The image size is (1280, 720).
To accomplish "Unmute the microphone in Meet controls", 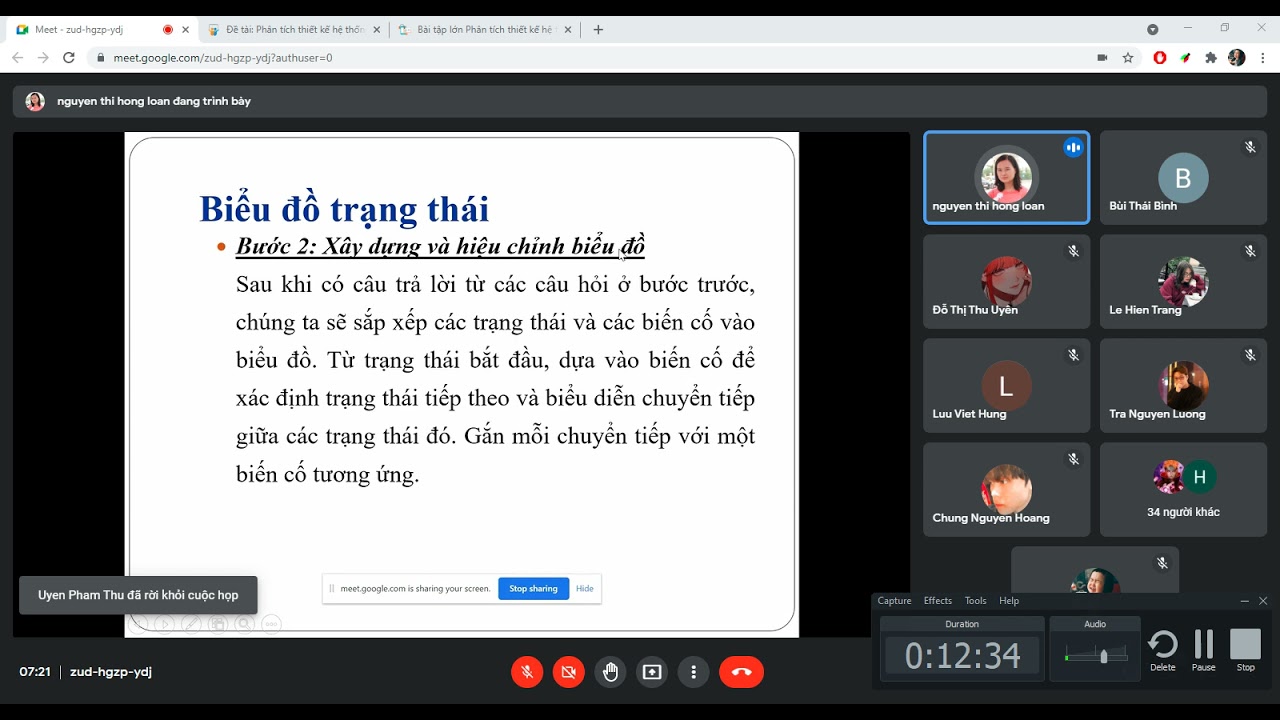I will pyautogui.click(x=527, y=672).
